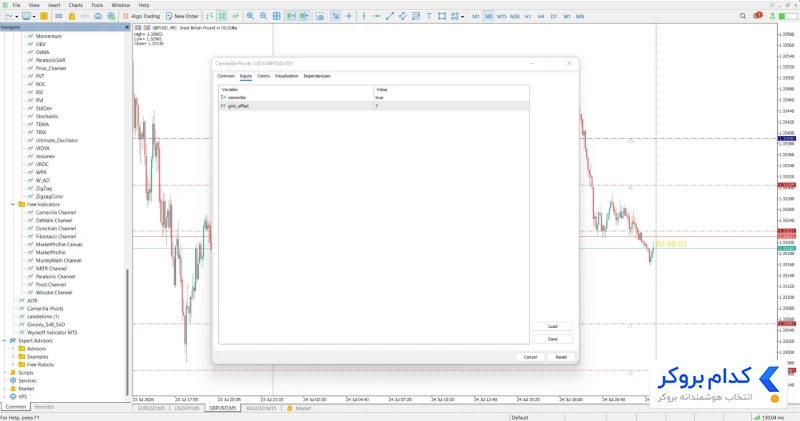Click the zoom out magnifier icon
Screen dimensions: 800x421
point(263,16)
